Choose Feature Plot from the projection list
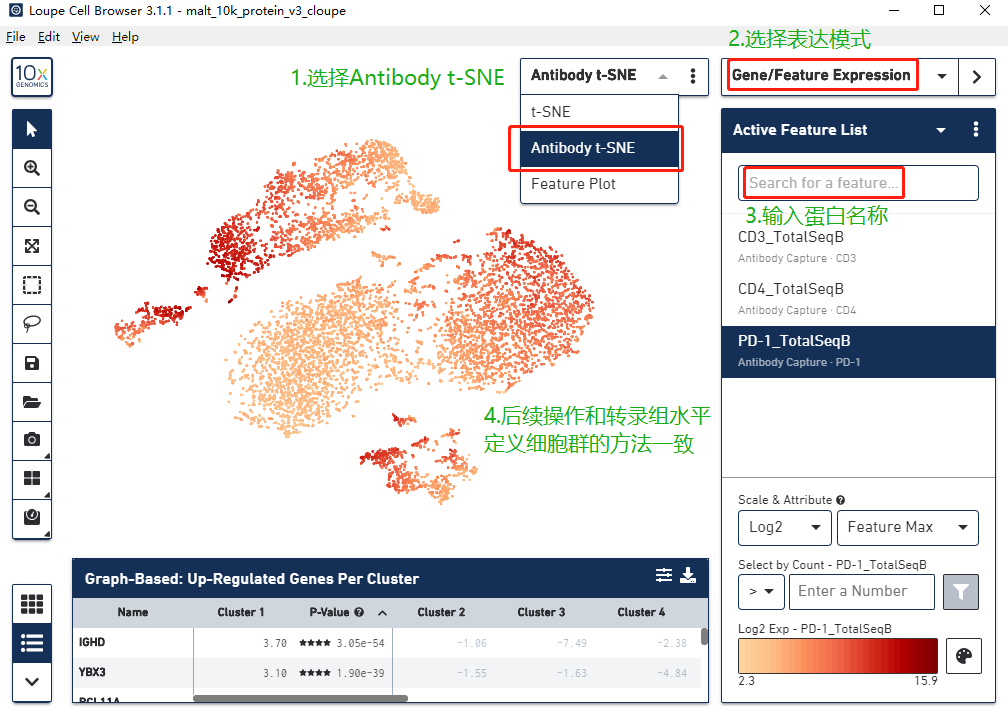The image size is (1008, 715). tap(599, 184)
